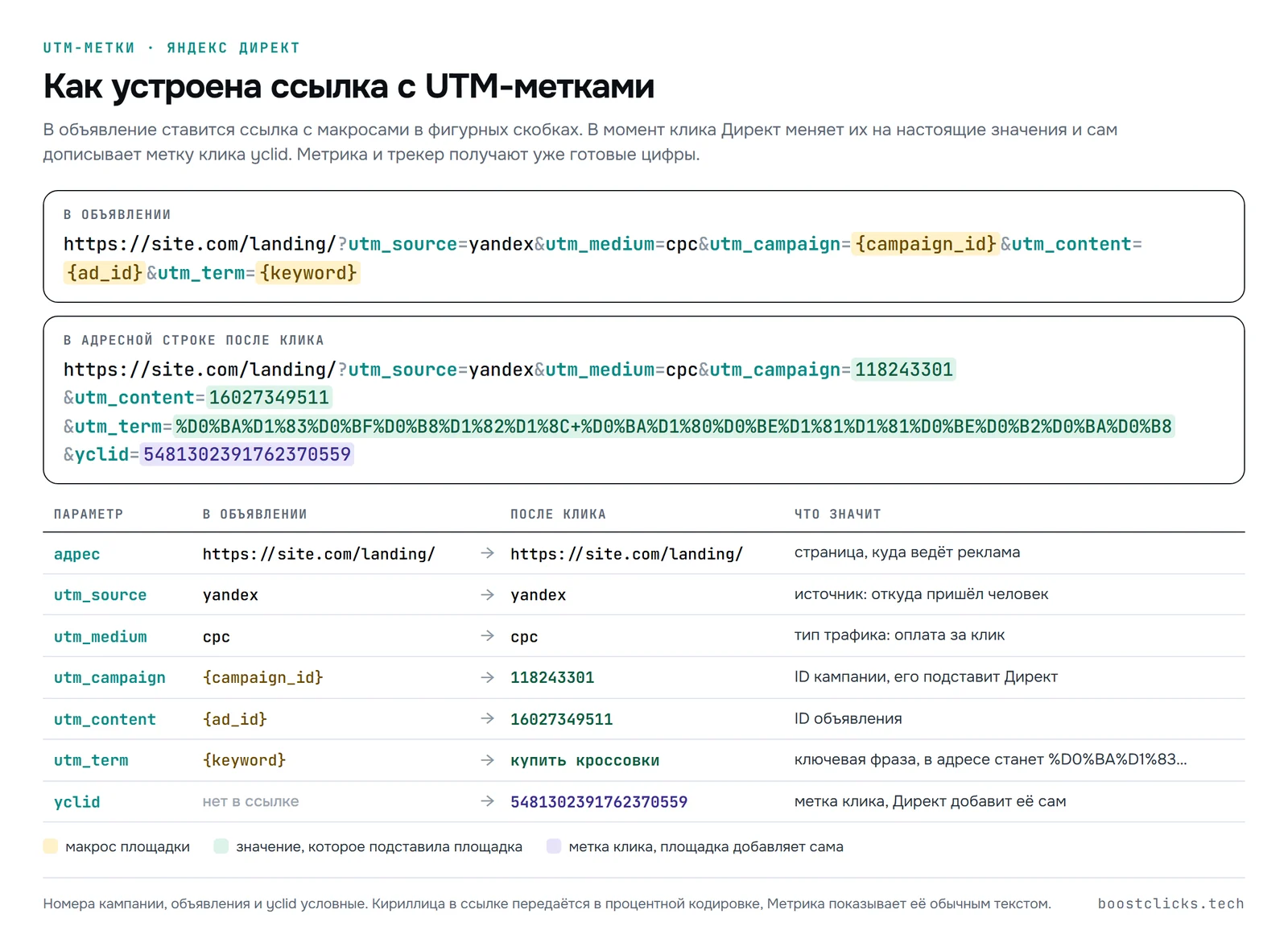Click the percent-encoded utm_term value
Viewport: 1288px width, 947px height.
pos(675,426)
